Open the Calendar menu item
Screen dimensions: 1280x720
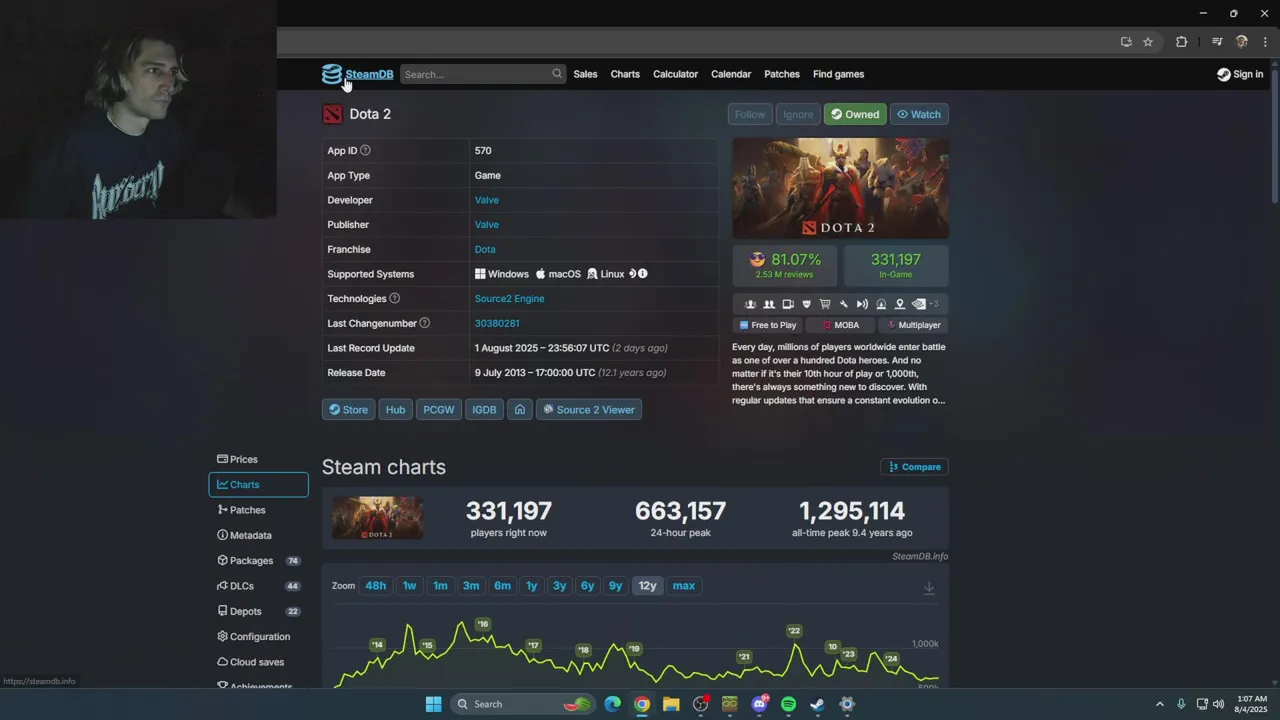tap(731, 74)
